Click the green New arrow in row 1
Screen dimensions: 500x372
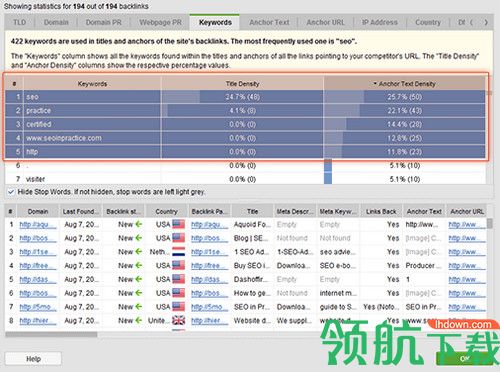[x=139, y=224]
